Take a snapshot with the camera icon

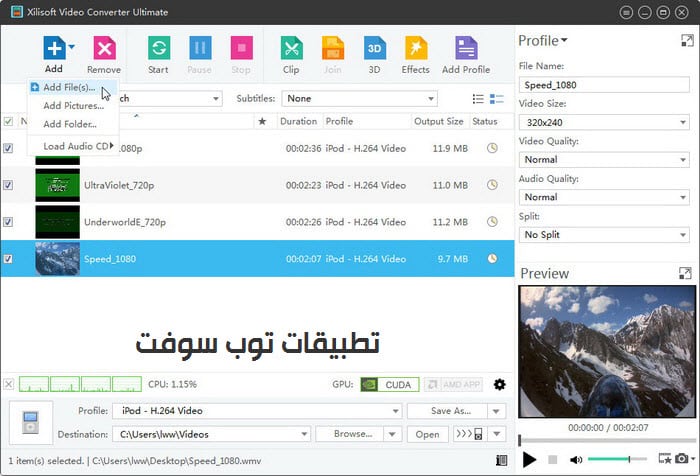(x=681, y=459)
